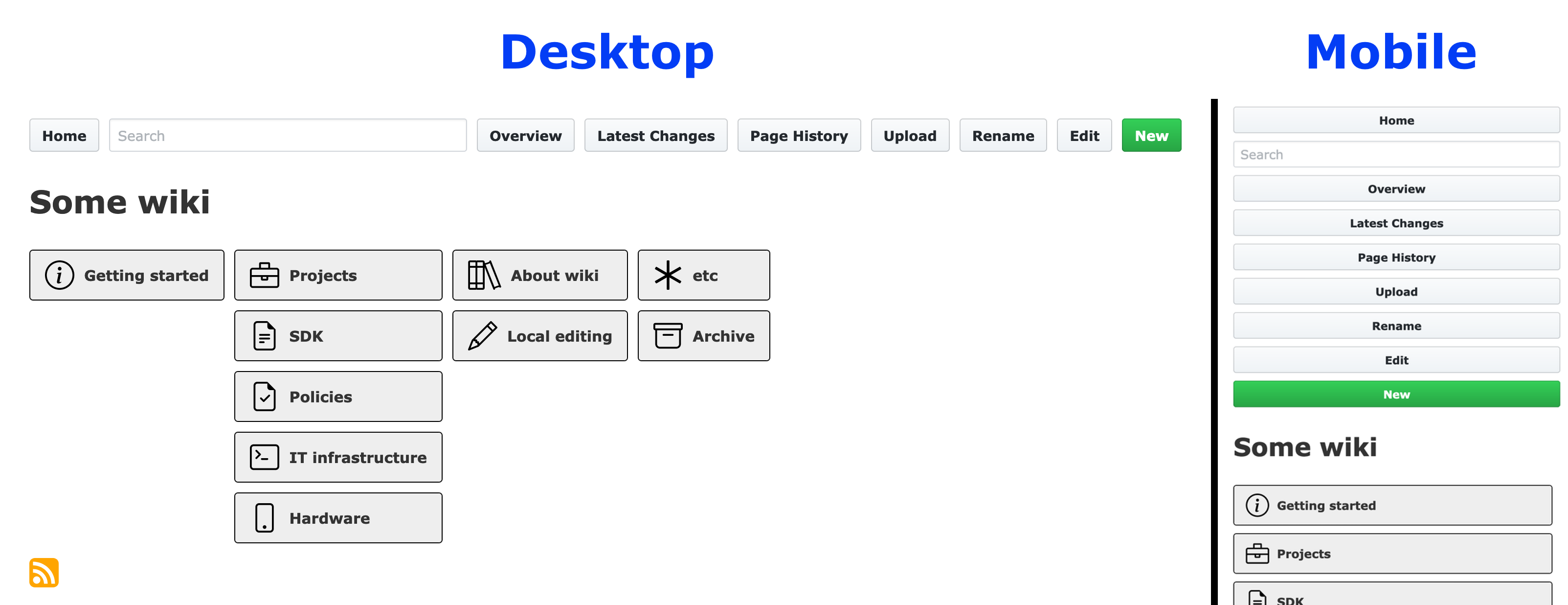Click the Hardware mobile device icon
This screenshot has height=605, width=1568.
pos(264,517)
